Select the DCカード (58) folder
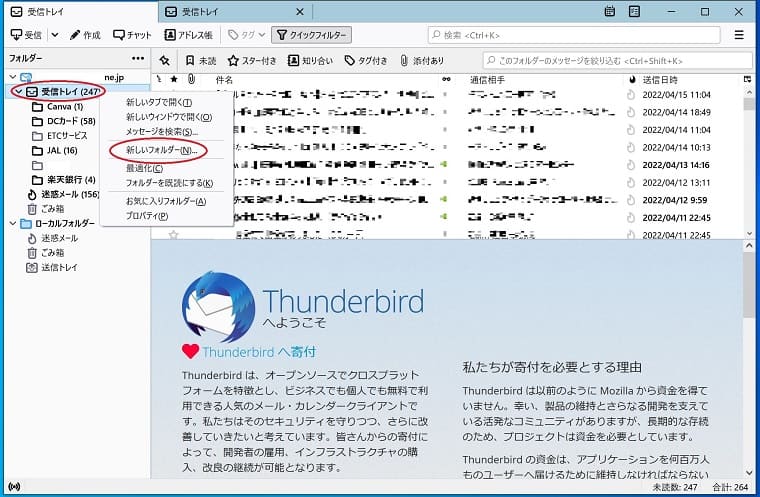760x497 pixels. (x=63, y=121)
